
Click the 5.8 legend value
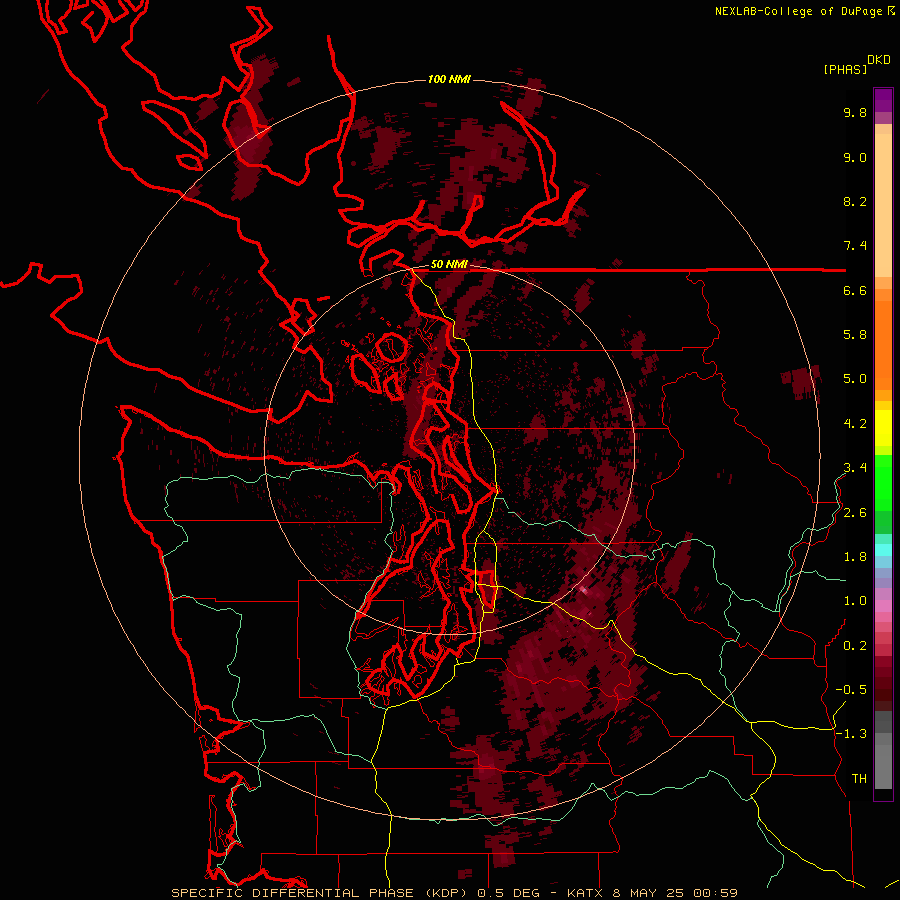click(855, 335)
